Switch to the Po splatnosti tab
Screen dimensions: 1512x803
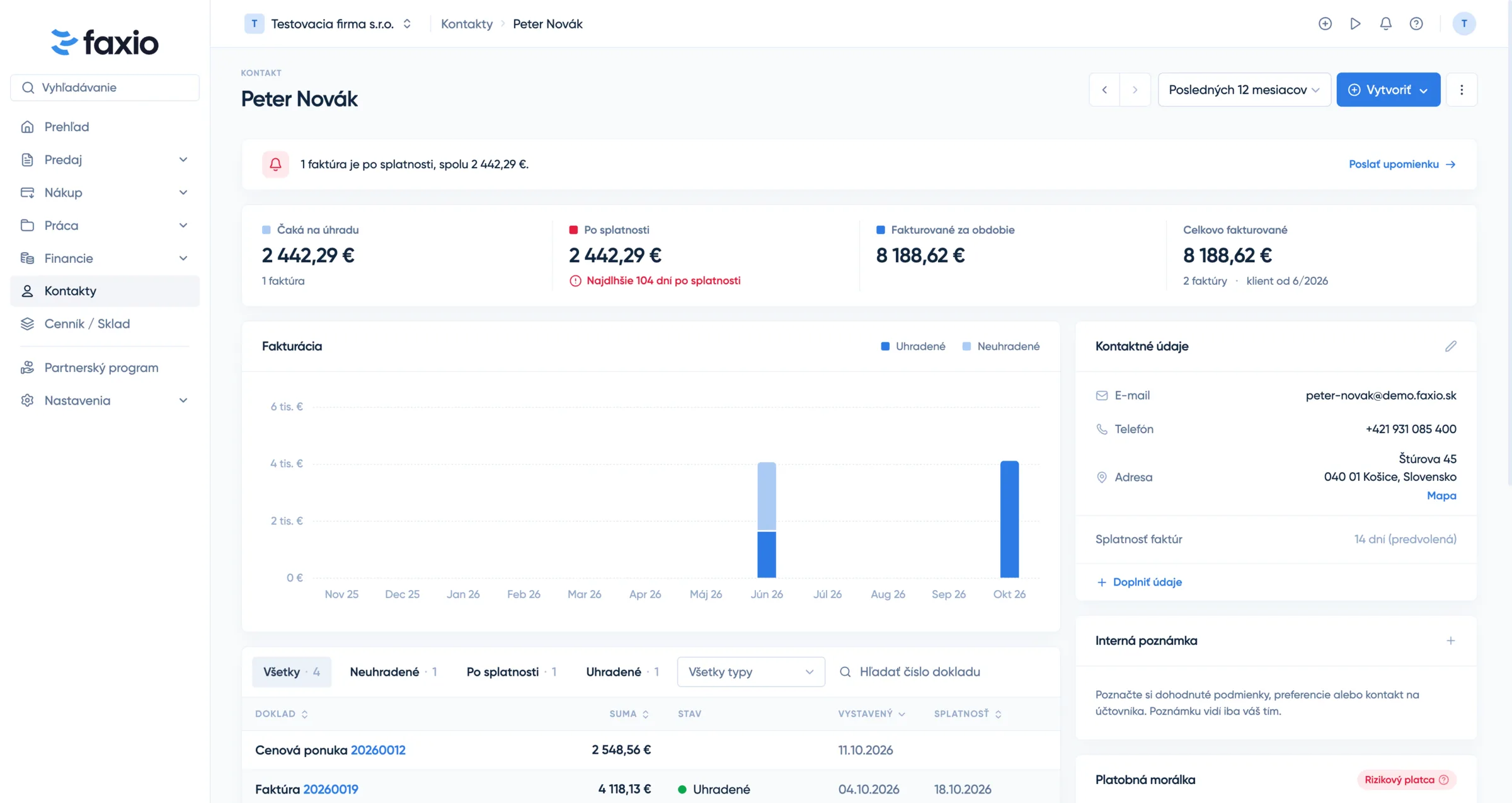tap(511, 672)
